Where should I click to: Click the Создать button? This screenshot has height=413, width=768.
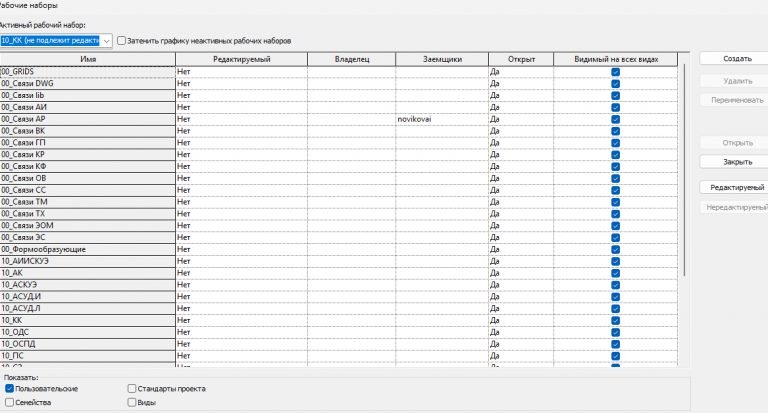coord(737,58)
